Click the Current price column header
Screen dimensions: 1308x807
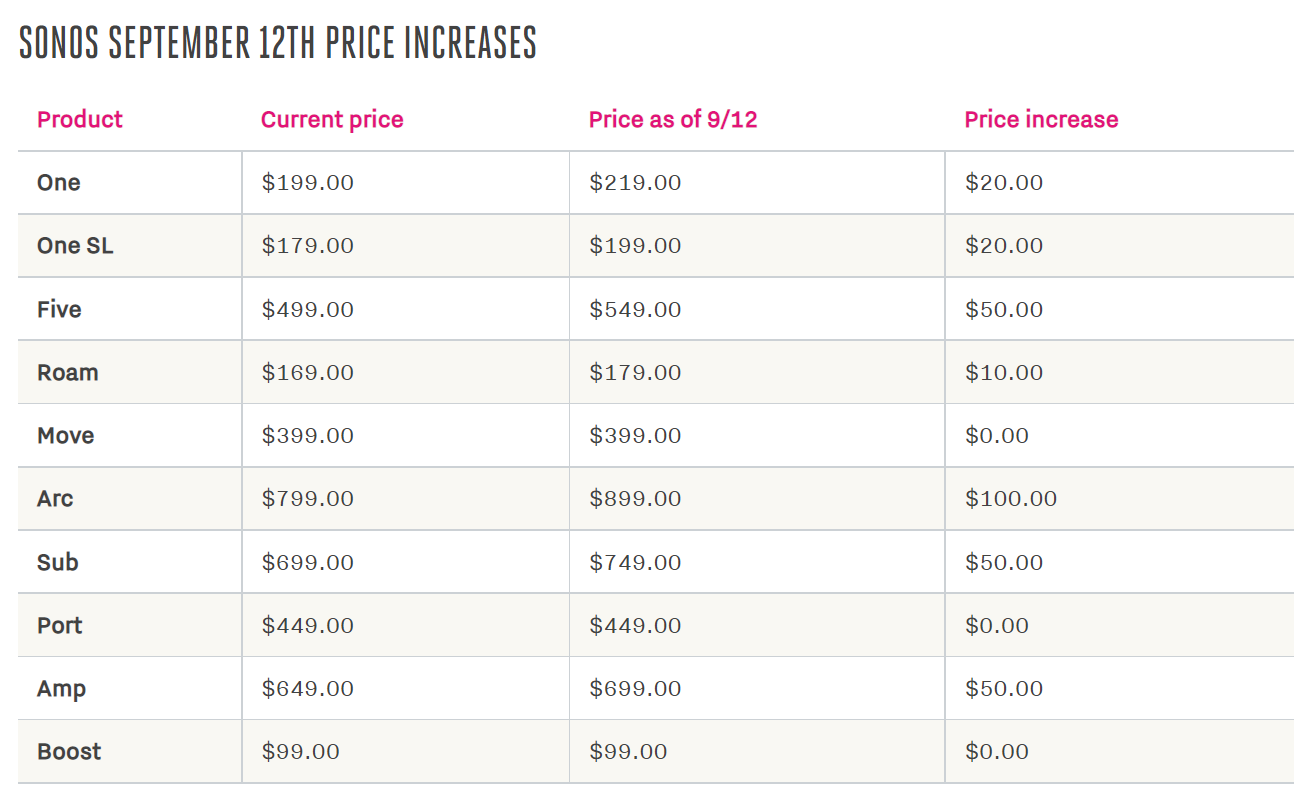pyautogui.click(x=332, y=120)
